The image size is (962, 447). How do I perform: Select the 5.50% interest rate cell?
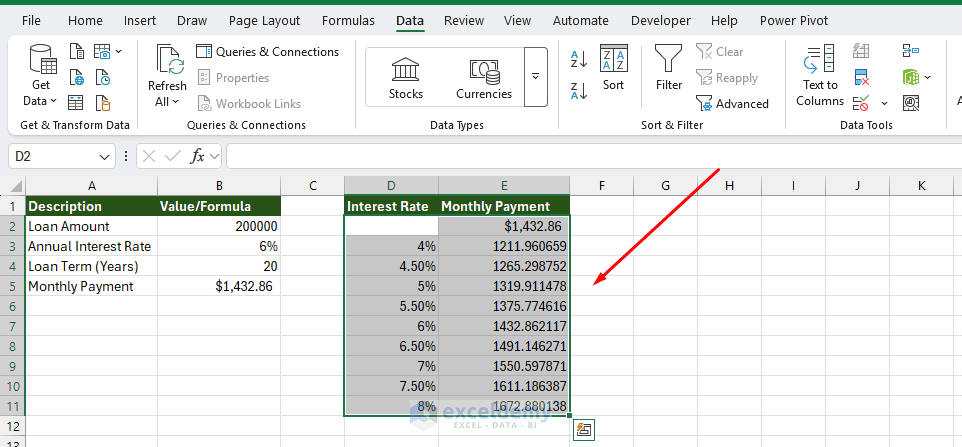391,306
